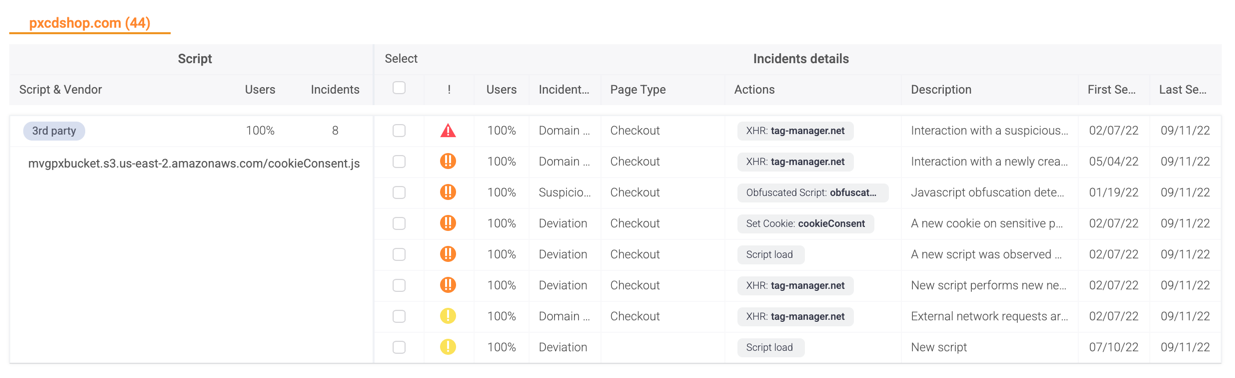Image resolution: width=1235 pixels, height=378 pixels.
Task: Click orange alert icon in cookieConsent row
Action: tap(448, 223)
